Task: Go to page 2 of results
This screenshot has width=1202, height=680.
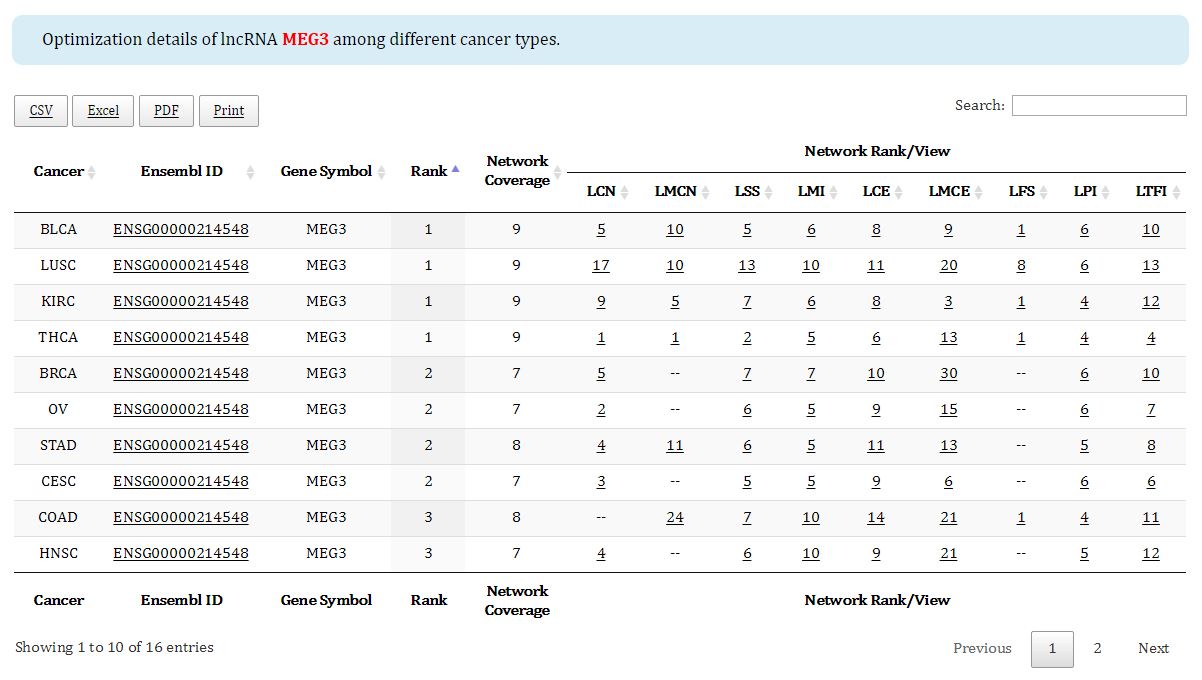Action: click(x=1097, y=648)
